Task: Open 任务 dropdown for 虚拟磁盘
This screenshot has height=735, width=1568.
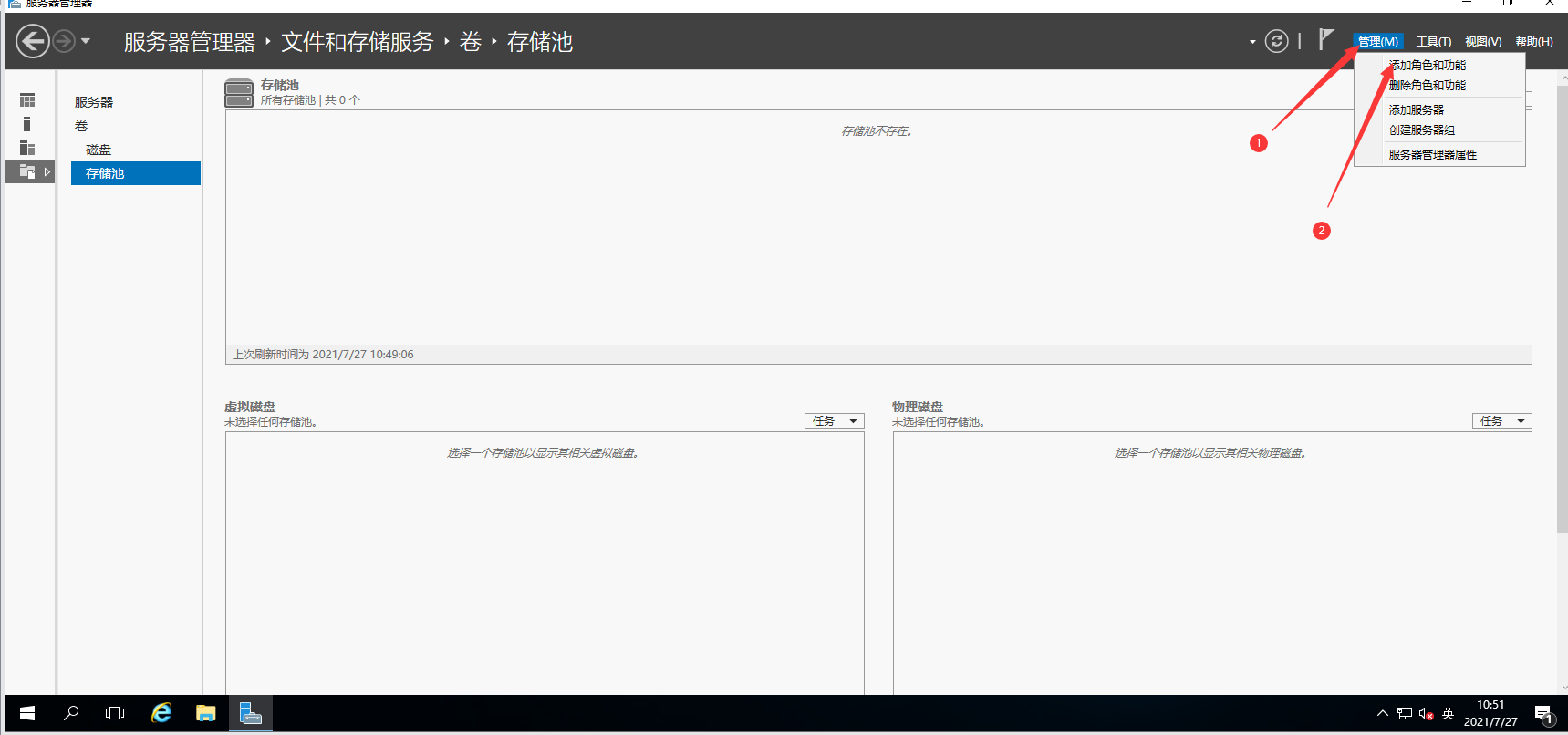Action: [x=834, y=421]
